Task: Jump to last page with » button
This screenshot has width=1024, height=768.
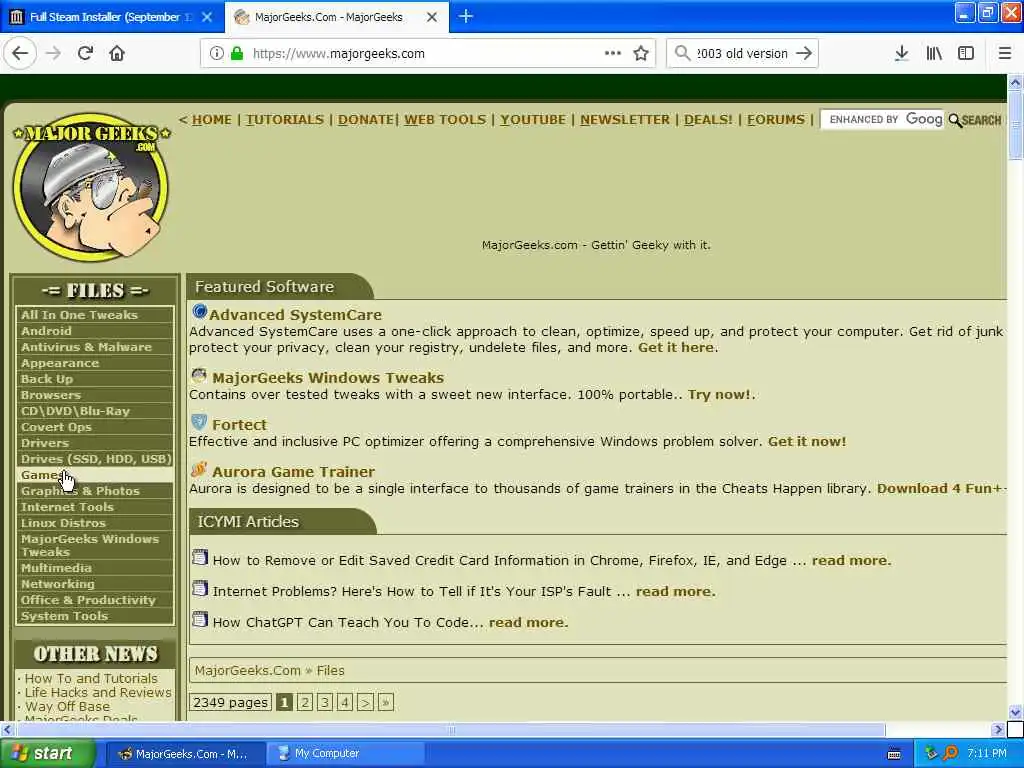Action: tap(385, 703)
